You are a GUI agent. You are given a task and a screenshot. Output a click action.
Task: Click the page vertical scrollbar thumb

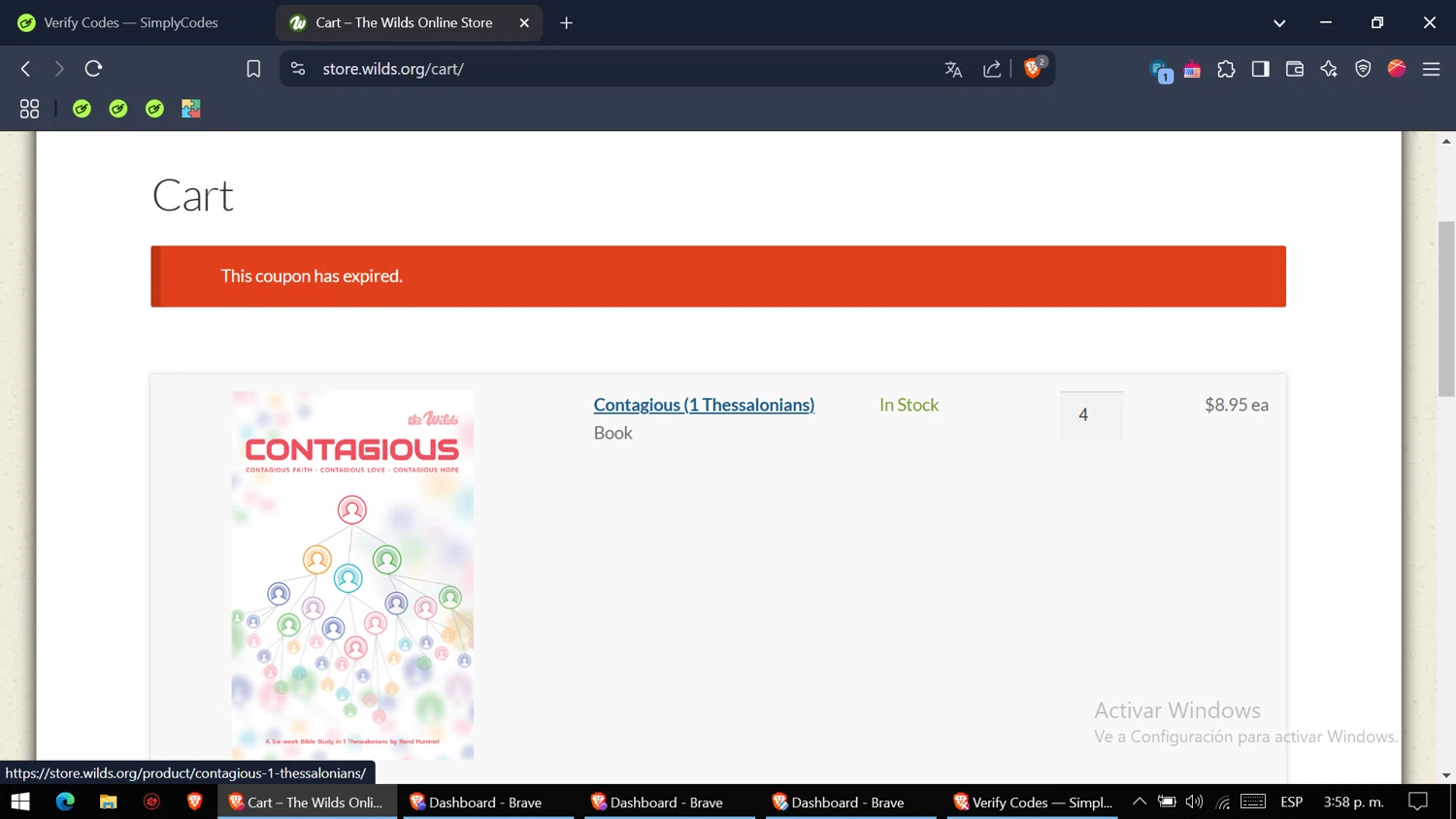point(1446,309)
